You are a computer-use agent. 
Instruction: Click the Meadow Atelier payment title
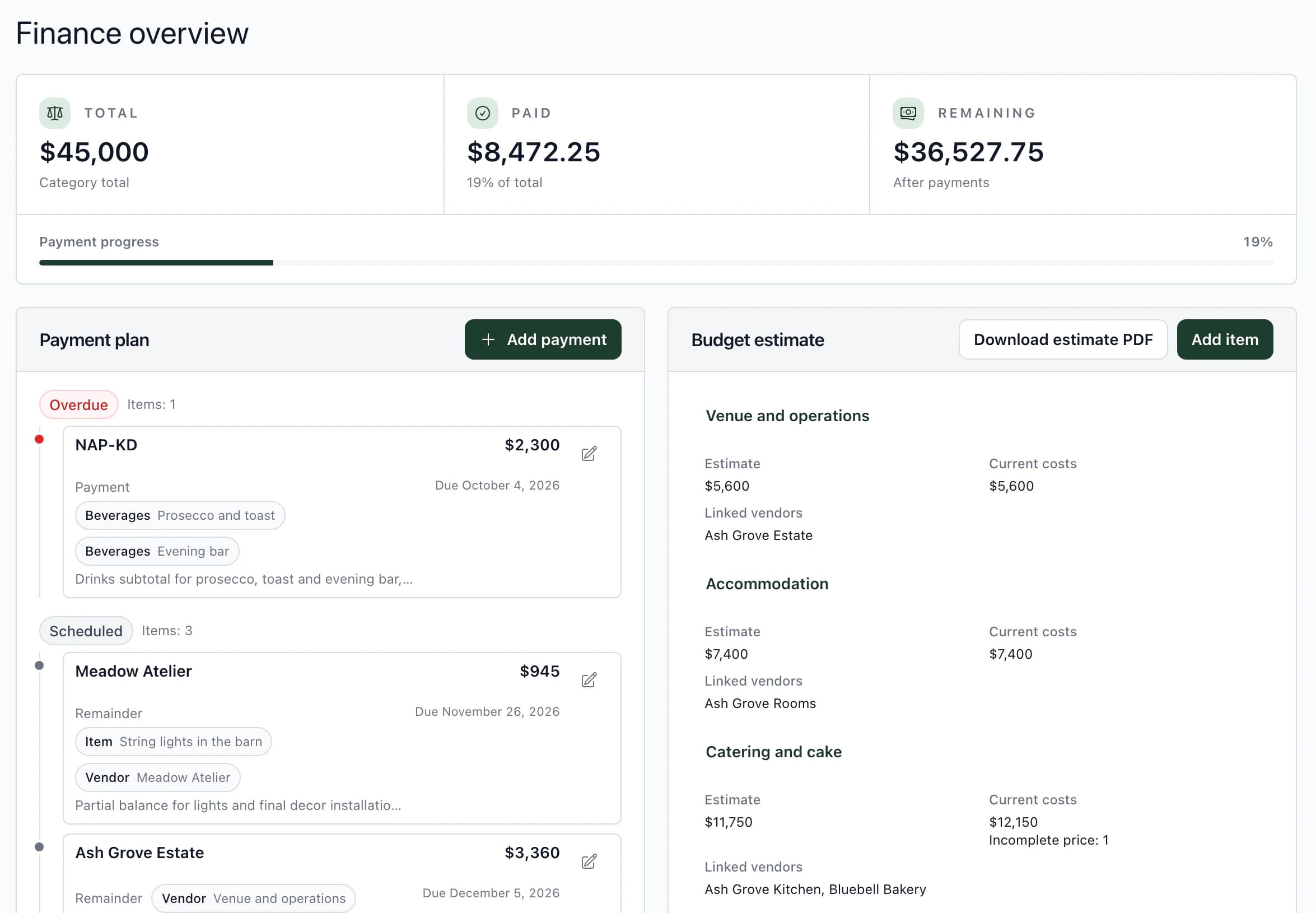click(133, 671)
